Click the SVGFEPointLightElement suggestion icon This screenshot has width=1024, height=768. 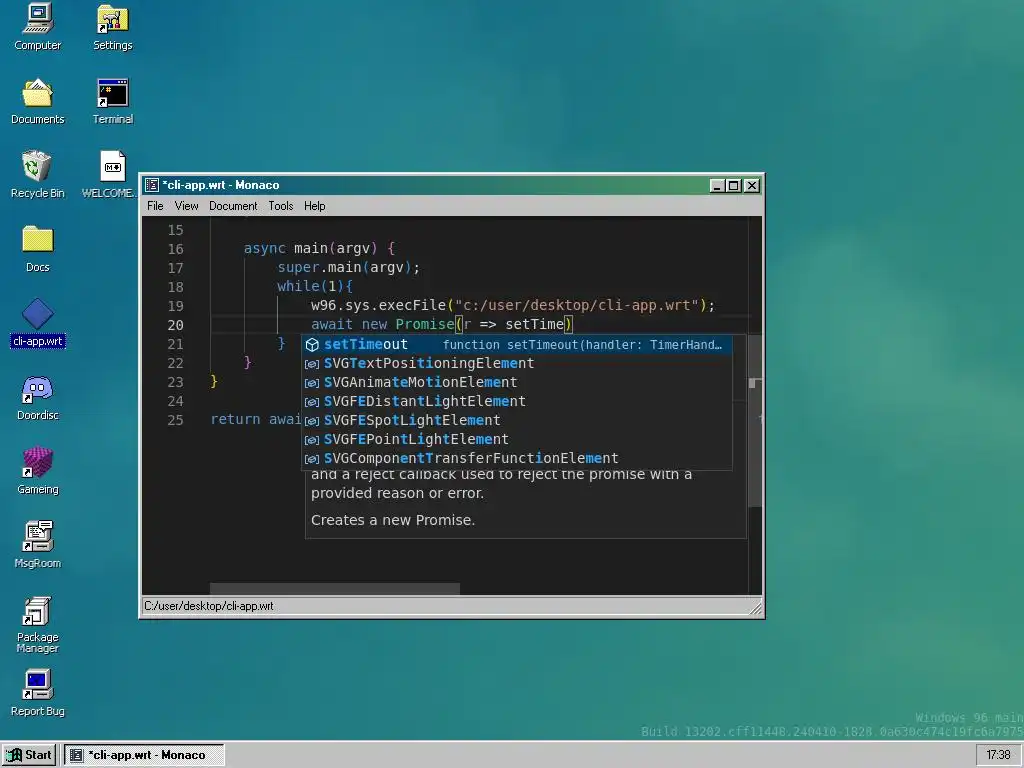point(312,440)
